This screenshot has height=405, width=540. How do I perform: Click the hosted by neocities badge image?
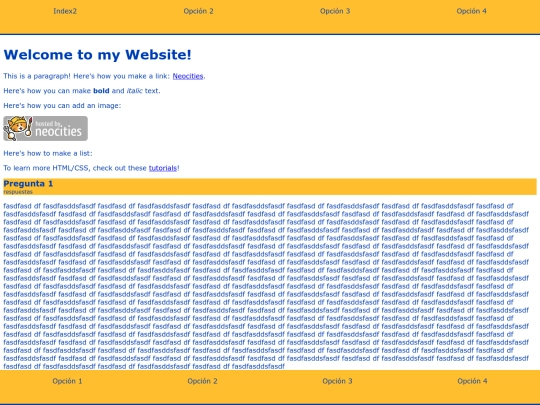click(45, 128)
